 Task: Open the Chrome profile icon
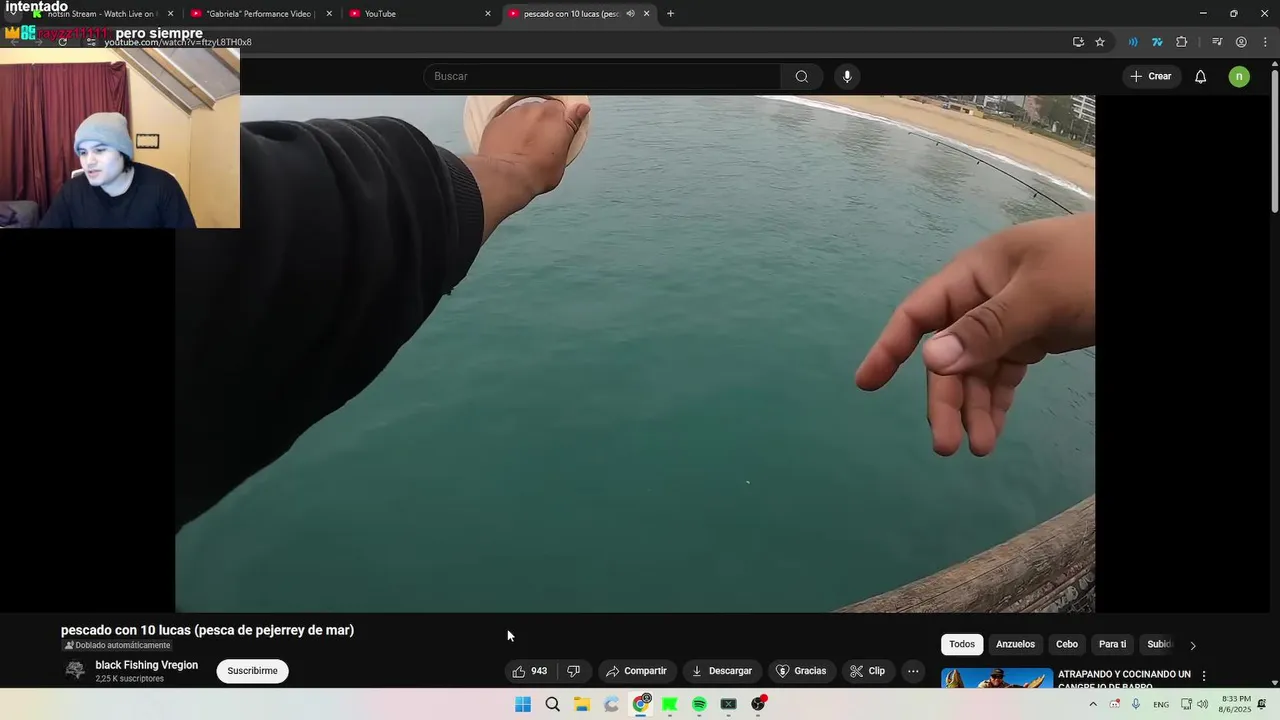click(x=1241, y=42)
